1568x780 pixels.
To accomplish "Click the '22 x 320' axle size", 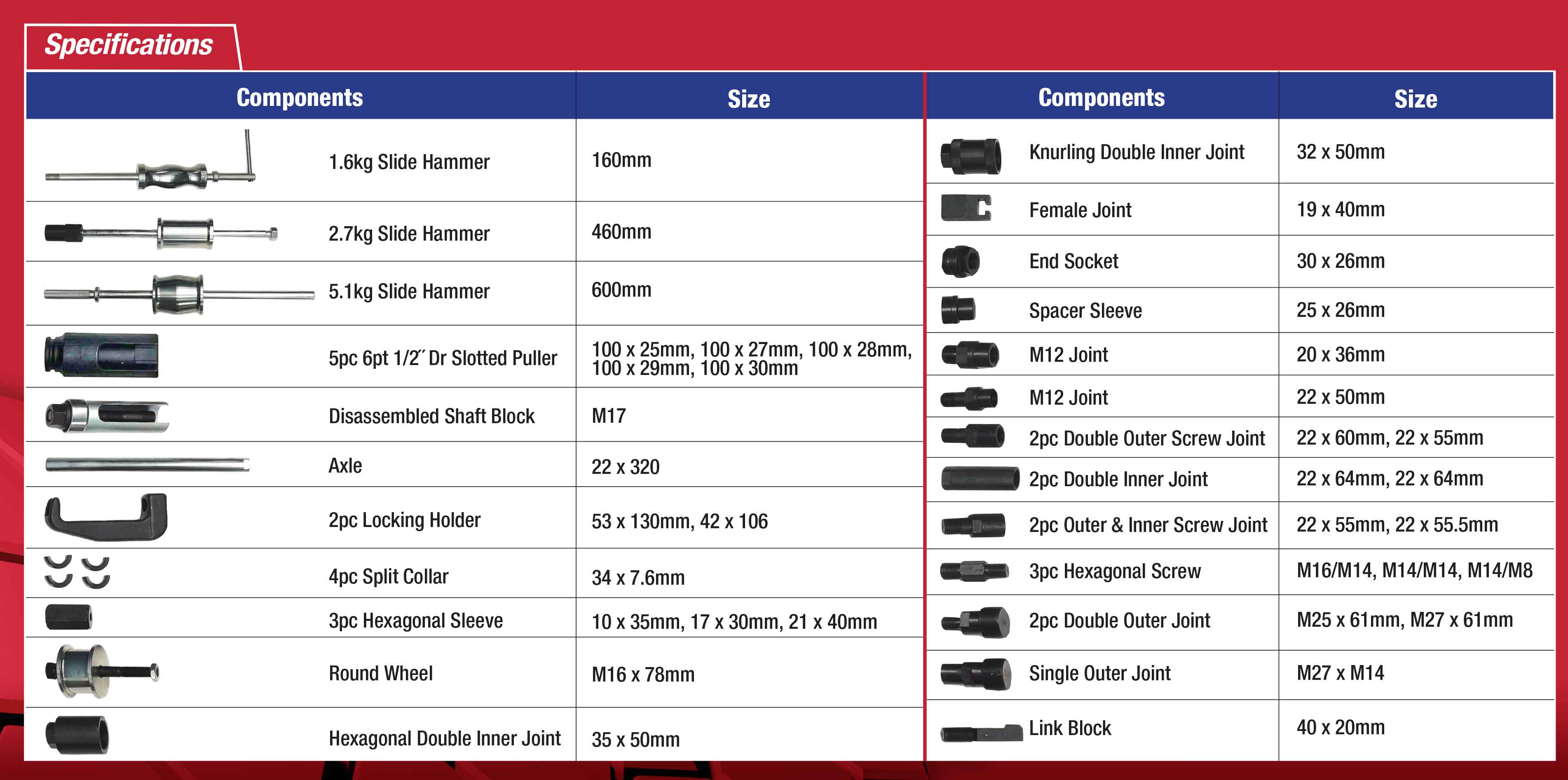I will (x=626, y=467).
